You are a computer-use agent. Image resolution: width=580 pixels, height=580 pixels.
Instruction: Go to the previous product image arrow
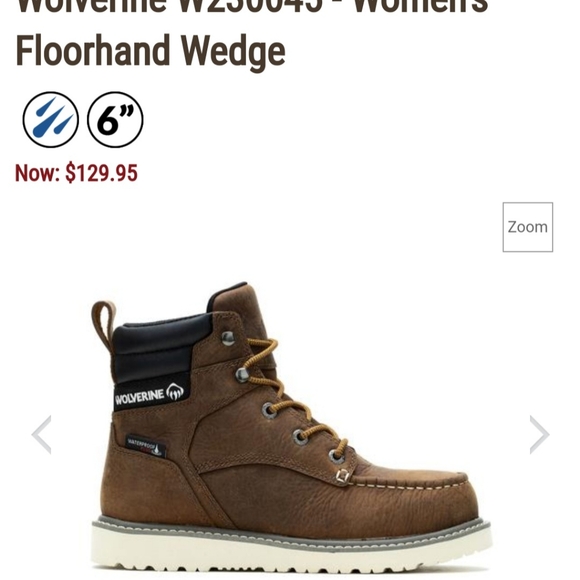(x=41, y=435)
